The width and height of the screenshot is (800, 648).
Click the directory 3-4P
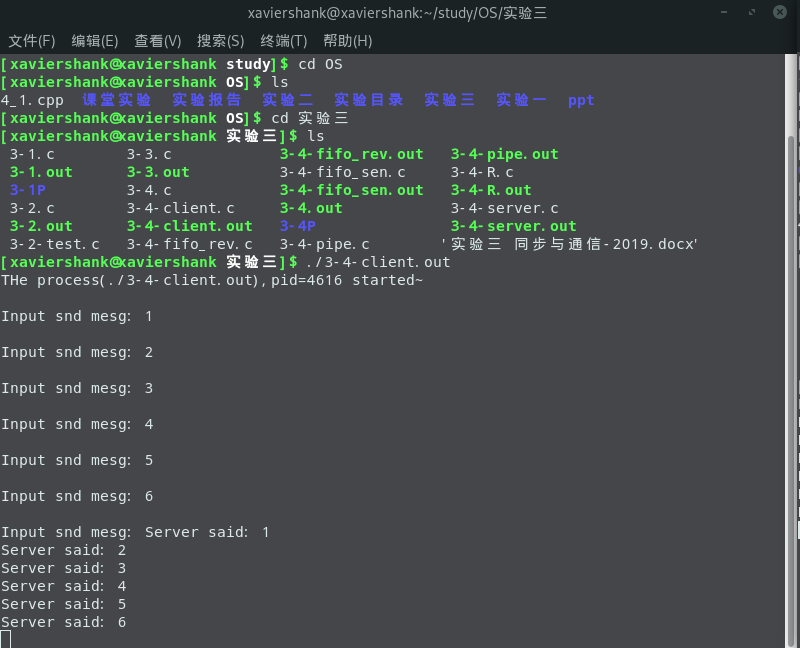298,226
